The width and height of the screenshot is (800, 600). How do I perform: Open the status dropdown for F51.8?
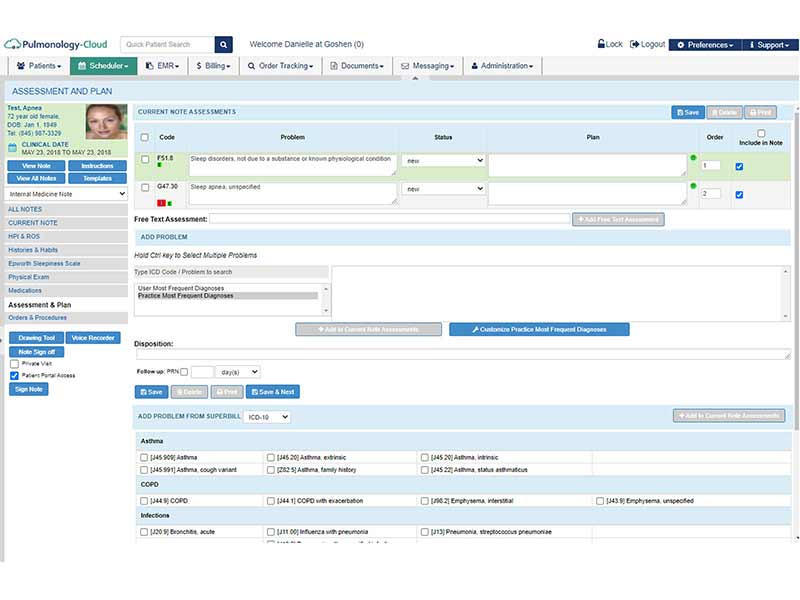click(x=443, y=160)
